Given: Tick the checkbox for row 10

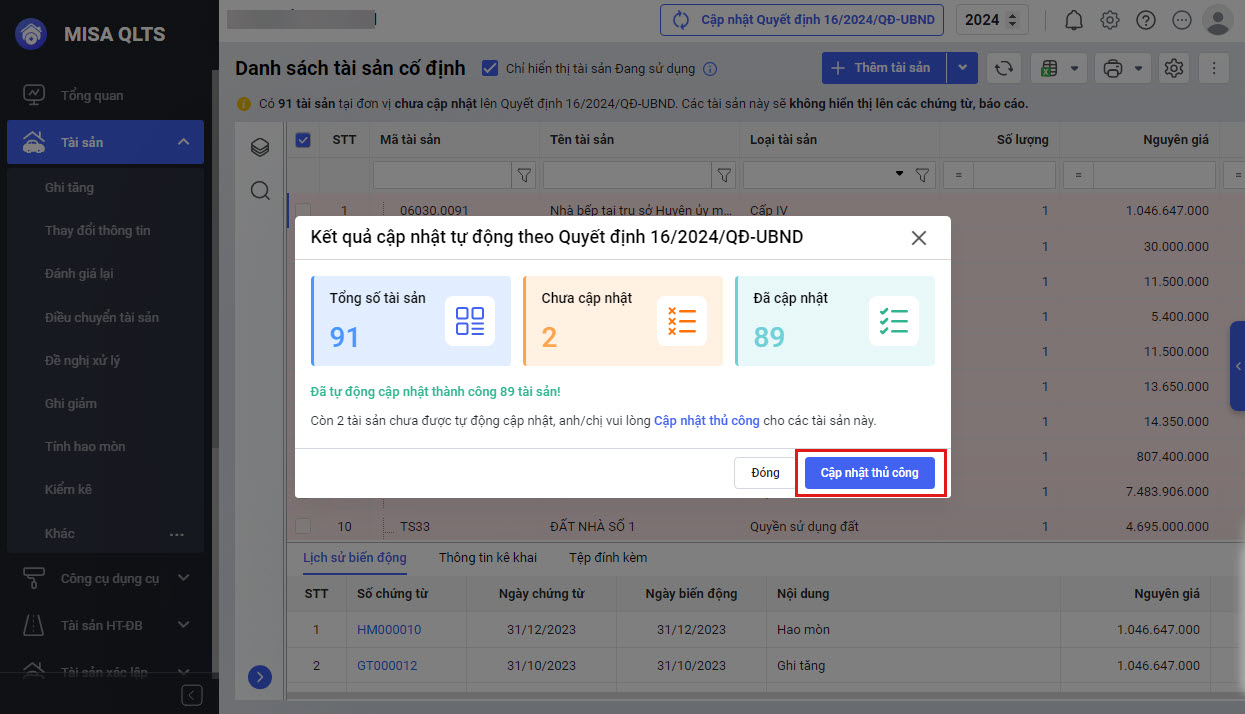Looking at the screenshot, I should (x=303, y=526).
